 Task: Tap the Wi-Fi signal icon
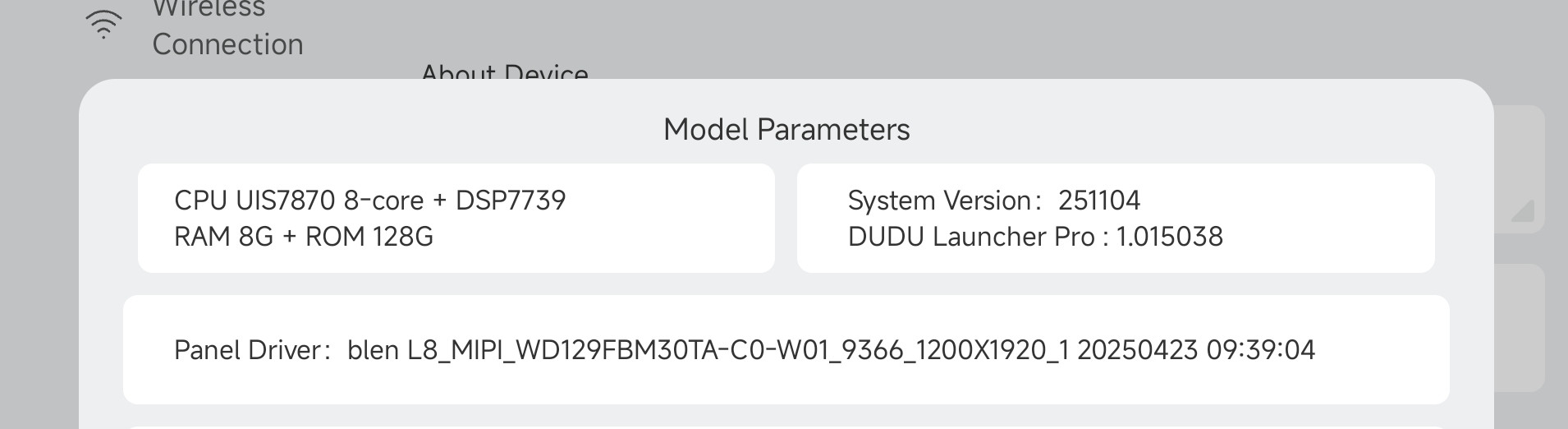pyautogui.click(x=104, y=25)
